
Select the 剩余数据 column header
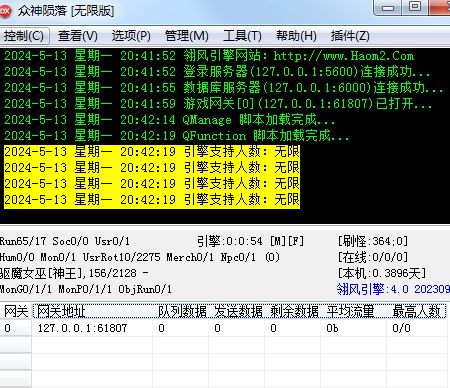(293, 312)
